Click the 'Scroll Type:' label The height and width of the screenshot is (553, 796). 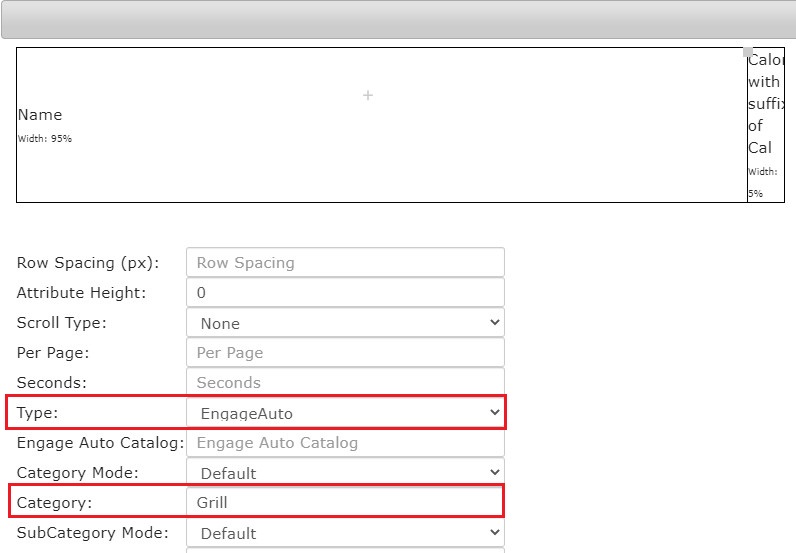(x=61, y=323)
